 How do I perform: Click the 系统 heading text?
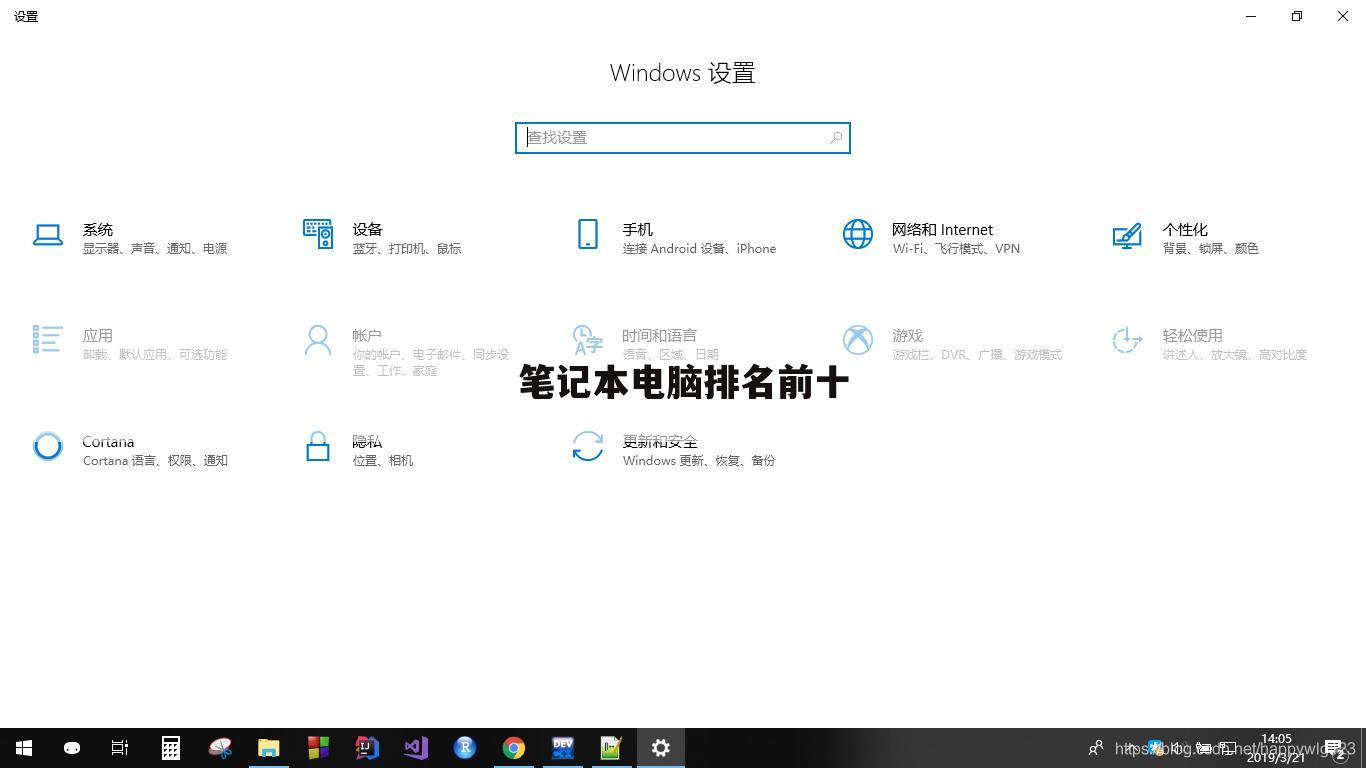[98, 230]
